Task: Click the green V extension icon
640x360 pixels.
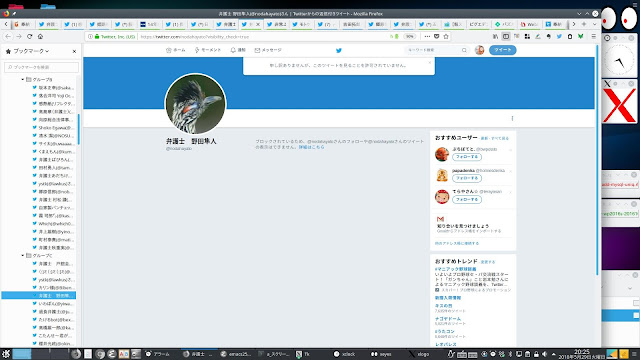Action: [x=580, y=36]
